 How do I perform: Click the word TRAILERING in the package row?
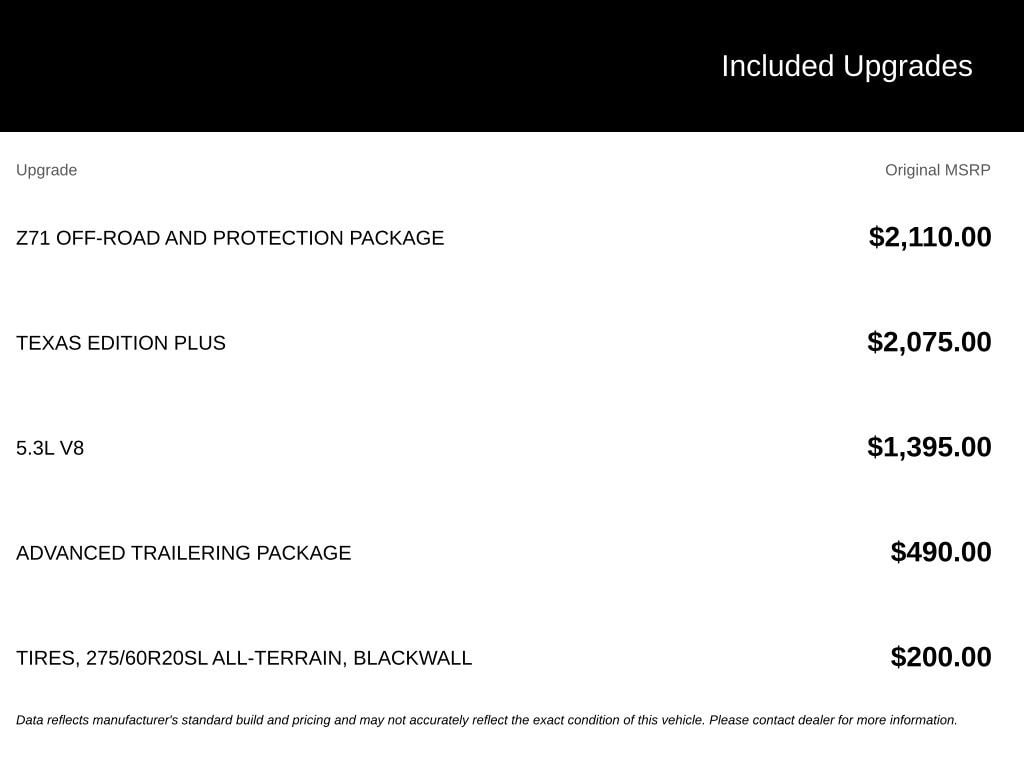click(x=191, y=553)
